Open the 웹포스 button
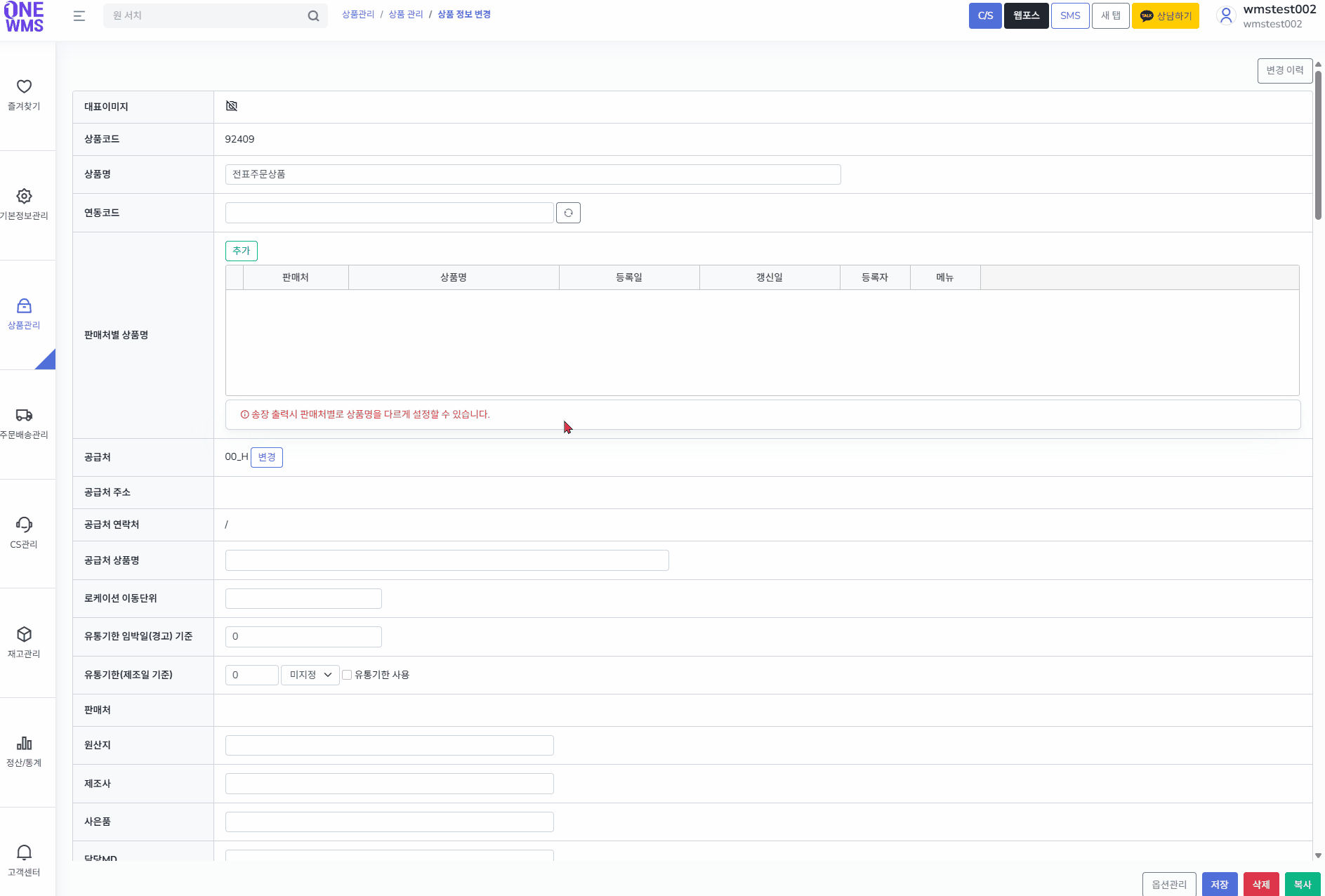The image size is (1325, 896). coord(1026,16)
